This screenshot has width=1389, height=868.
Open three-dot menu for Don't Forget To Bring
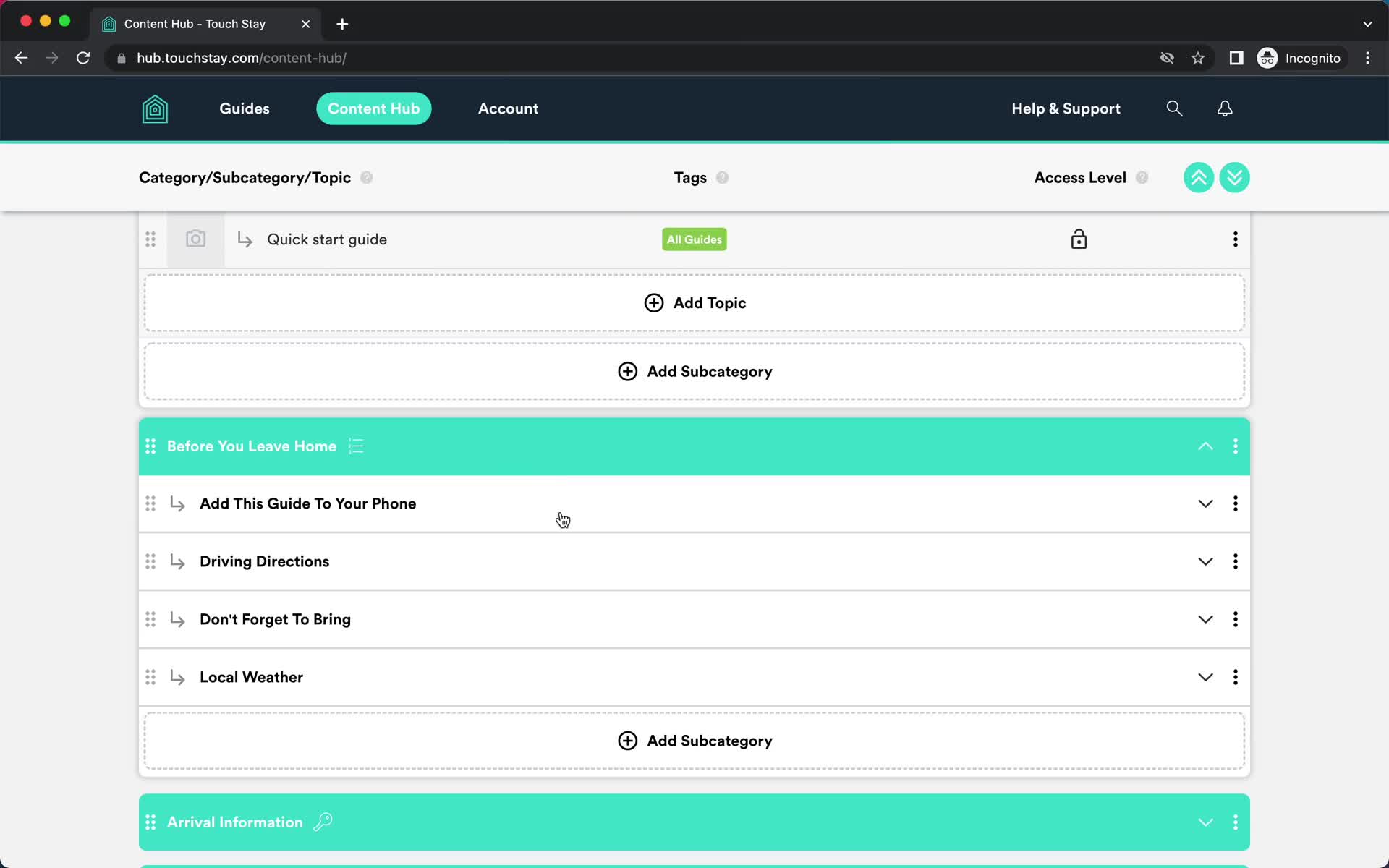[1235, 619]
